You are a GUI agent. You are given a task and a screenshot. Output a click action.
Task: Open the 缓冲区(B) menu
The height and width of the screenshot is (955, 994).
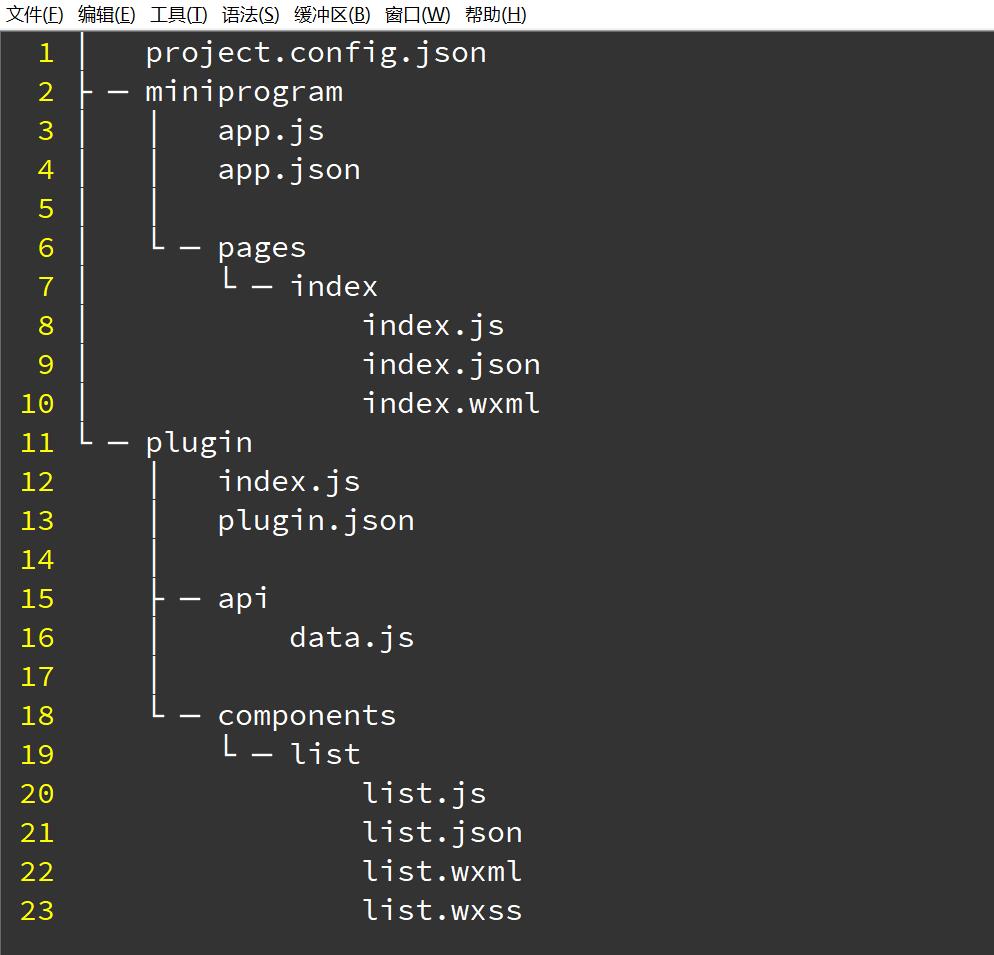[332, 15]
